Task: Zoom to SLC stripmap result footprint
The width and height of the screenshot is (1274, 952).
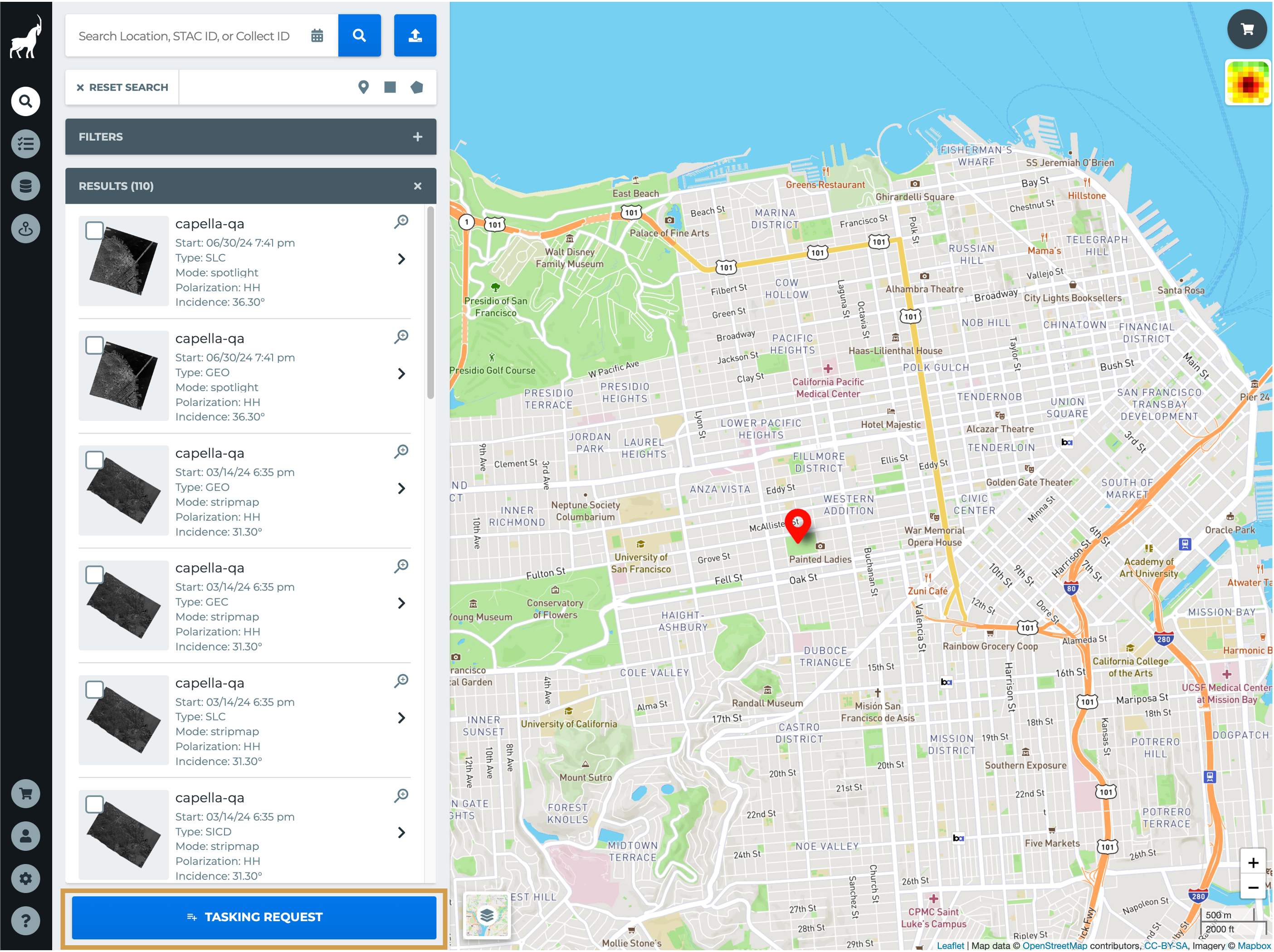Action: pos(401,680)
